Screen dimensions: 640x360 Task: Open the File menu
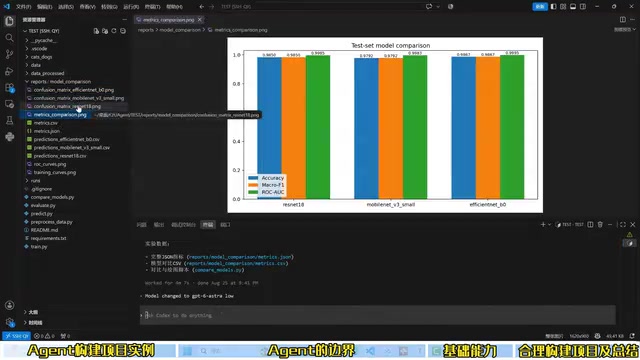(x=23, y=7)
